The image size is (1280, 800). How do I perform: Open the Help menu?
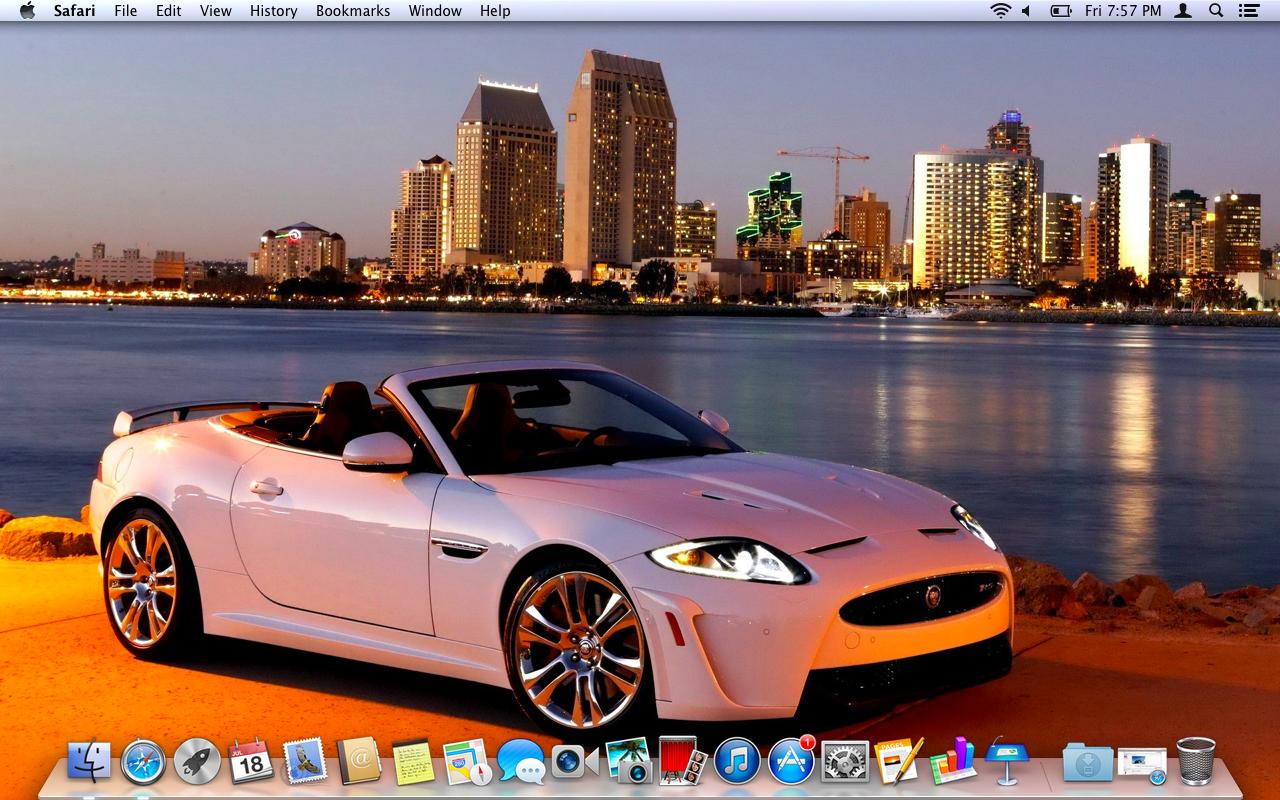tap(495, 11)
